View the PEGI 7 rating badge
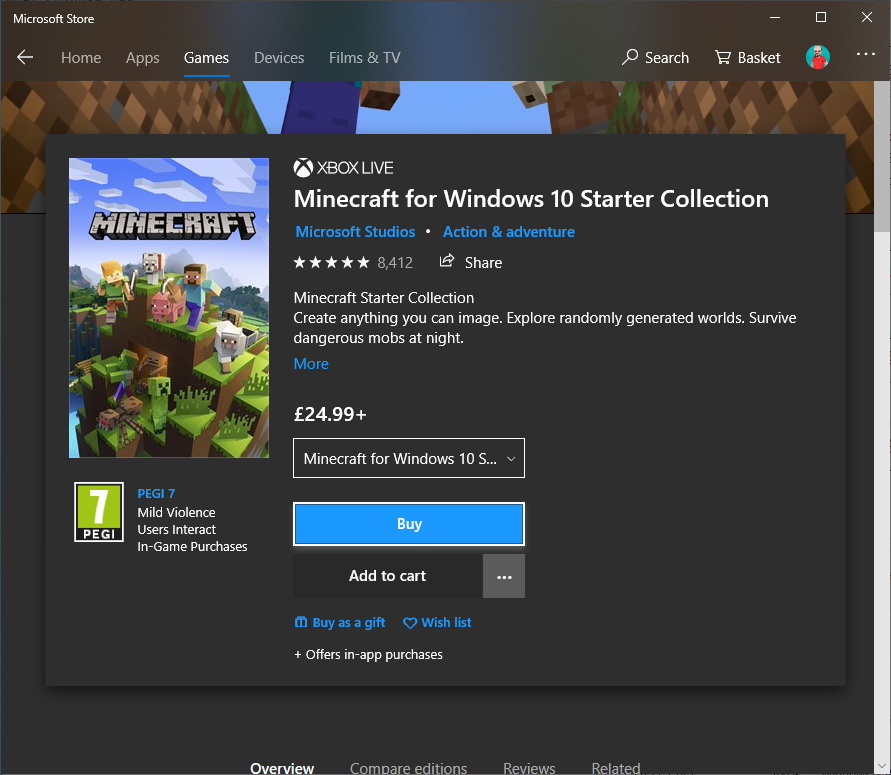Viewport: 891px width, 775px height. click(x=98, y=512)
